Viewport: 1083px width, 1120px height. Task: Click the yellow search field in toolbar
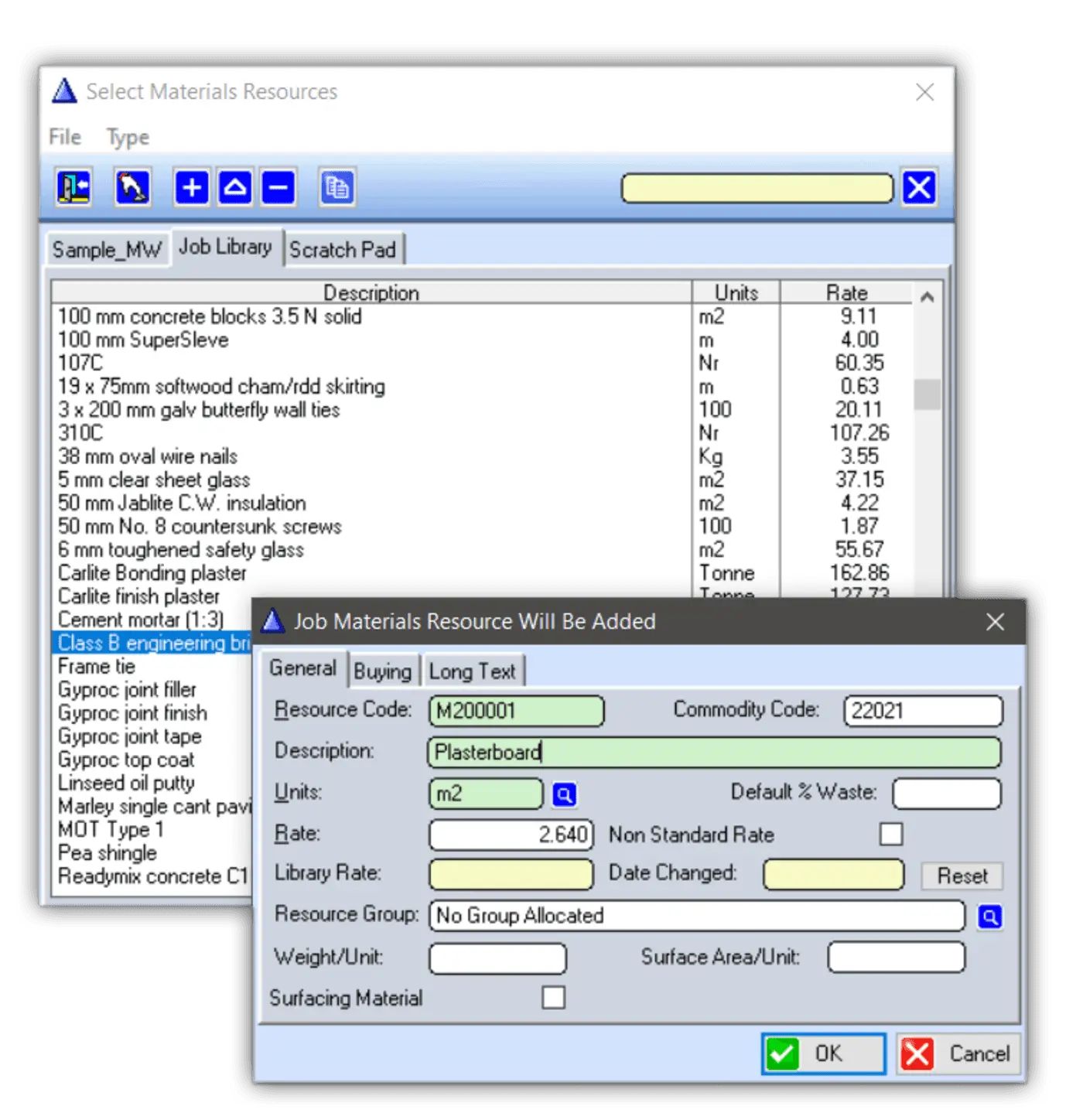point(757,188)
